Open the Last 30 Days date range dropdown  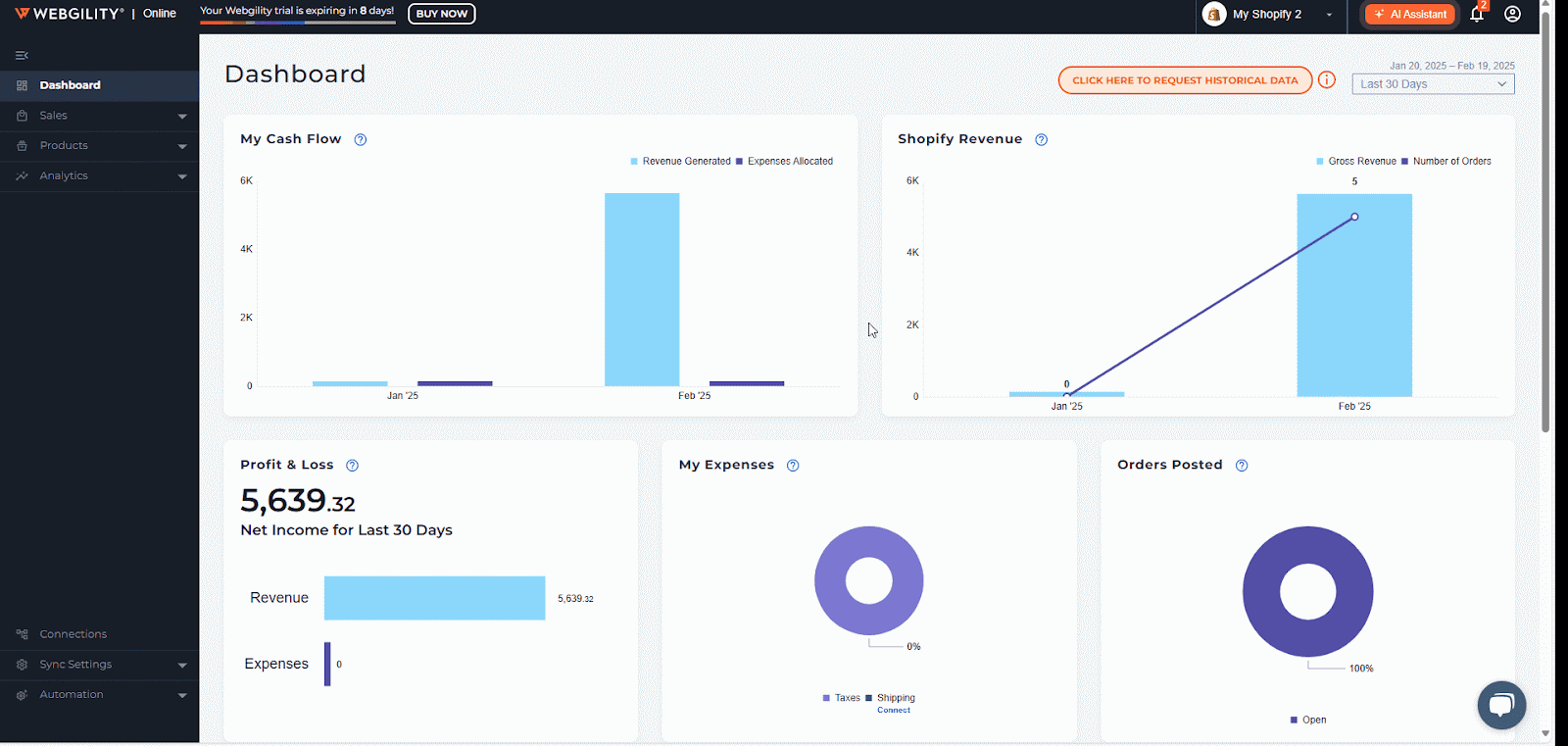(x=1433, y=84)
